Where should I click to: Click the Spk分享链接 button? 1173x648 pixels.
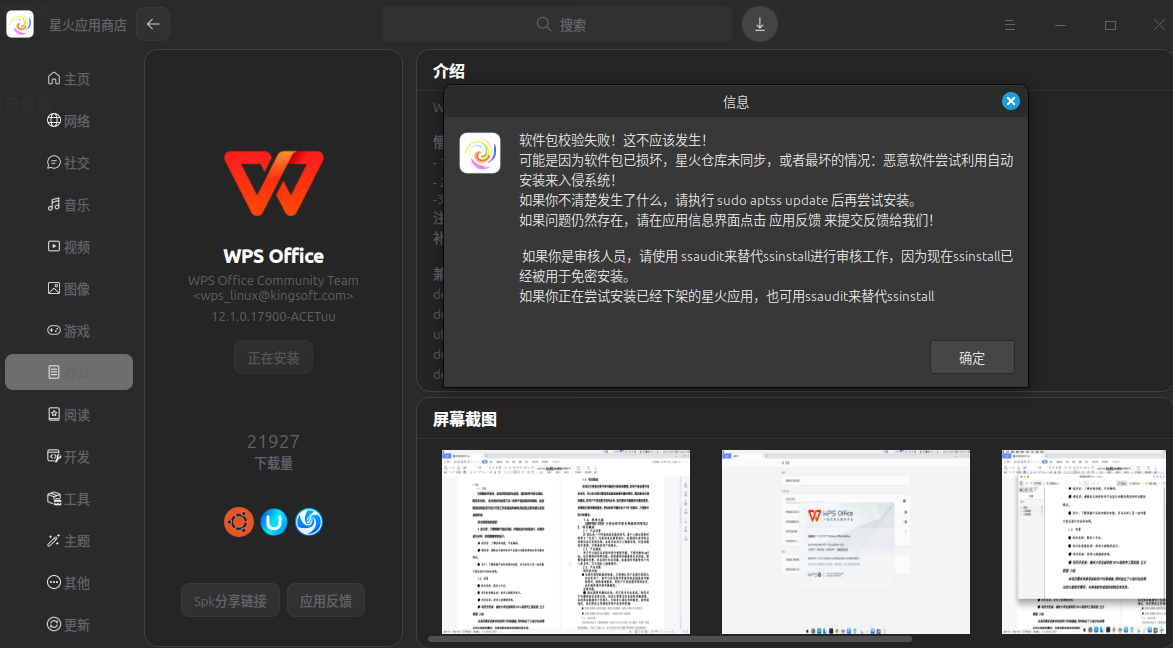[x=230, y=601]
